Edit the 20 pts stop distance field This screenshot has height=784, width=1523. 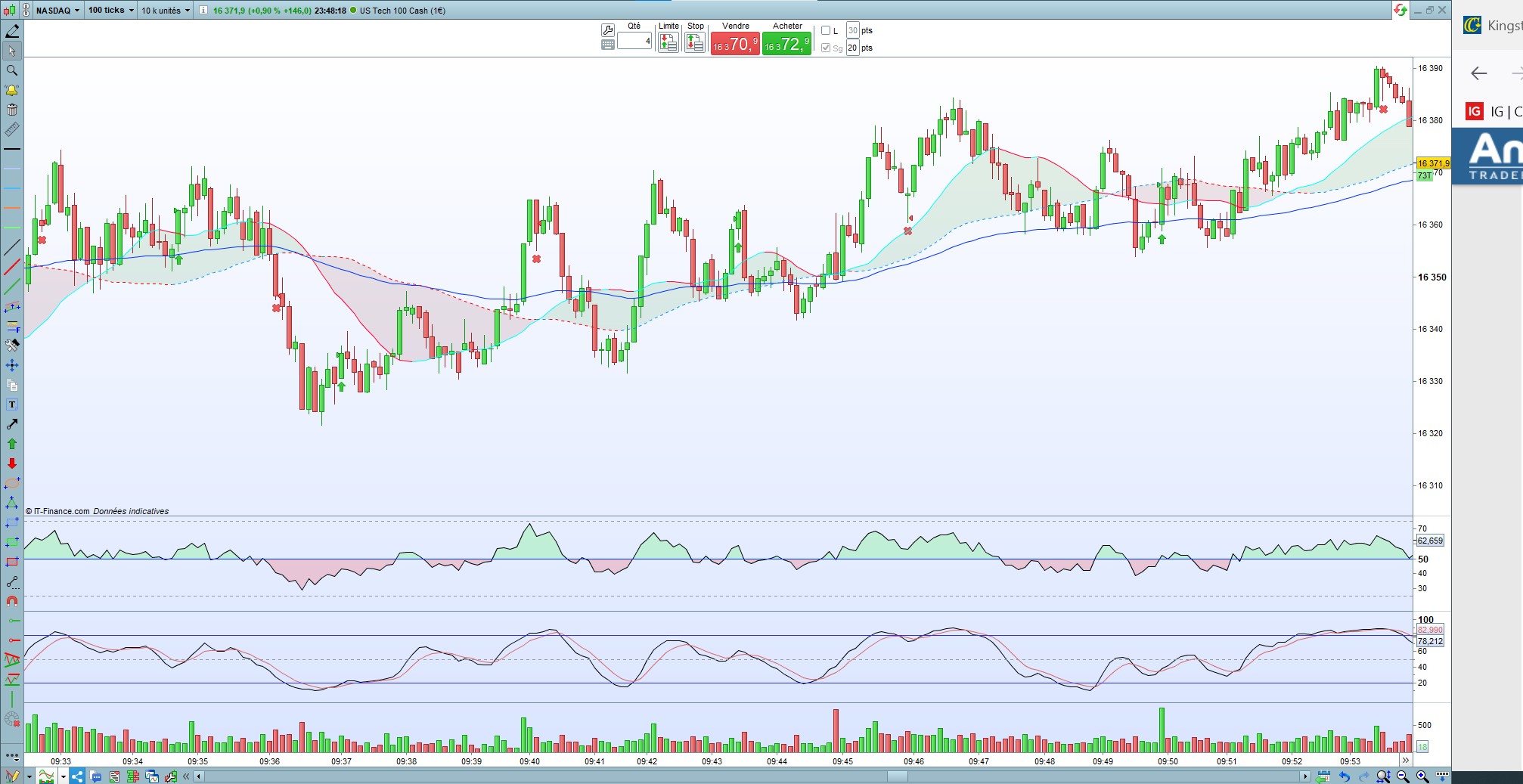point(852,48)
